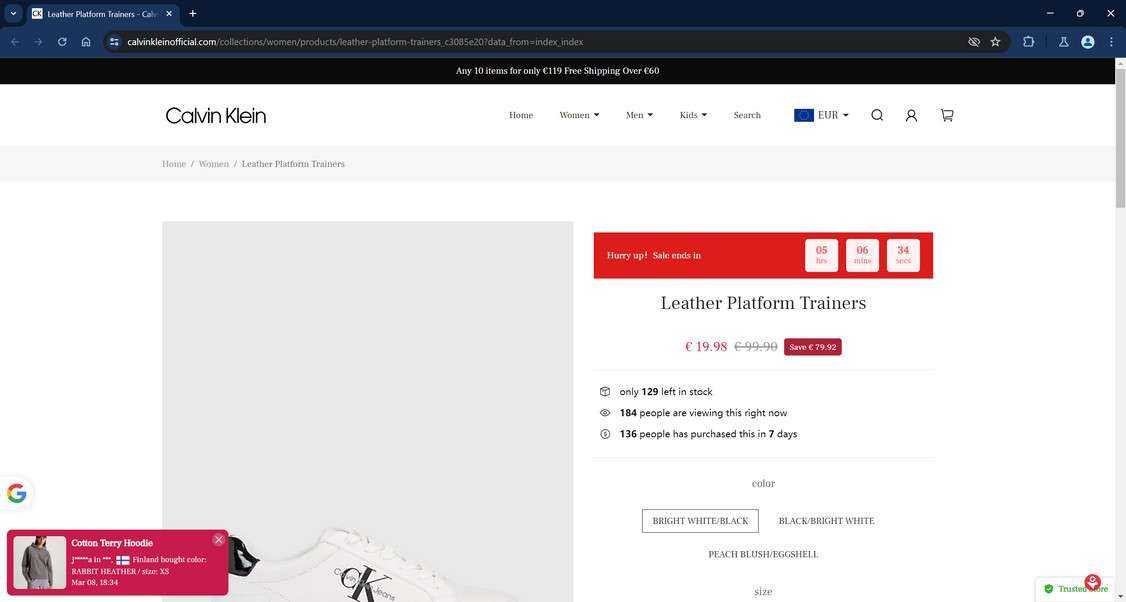
Task: Click the browser forward arrow
Action: tap(39, 42)
